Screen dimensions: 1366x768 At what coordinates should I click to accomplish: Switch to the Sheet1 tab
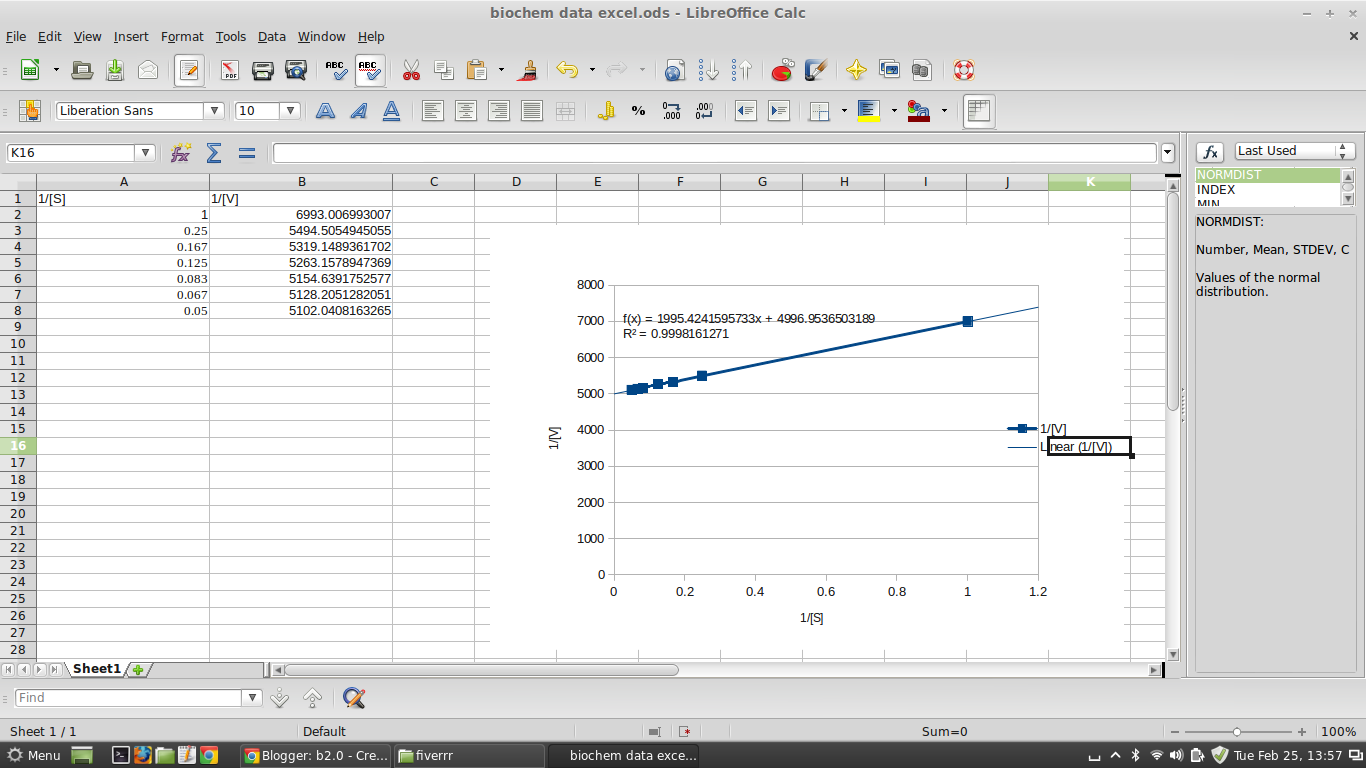click(x=95, y=668)
